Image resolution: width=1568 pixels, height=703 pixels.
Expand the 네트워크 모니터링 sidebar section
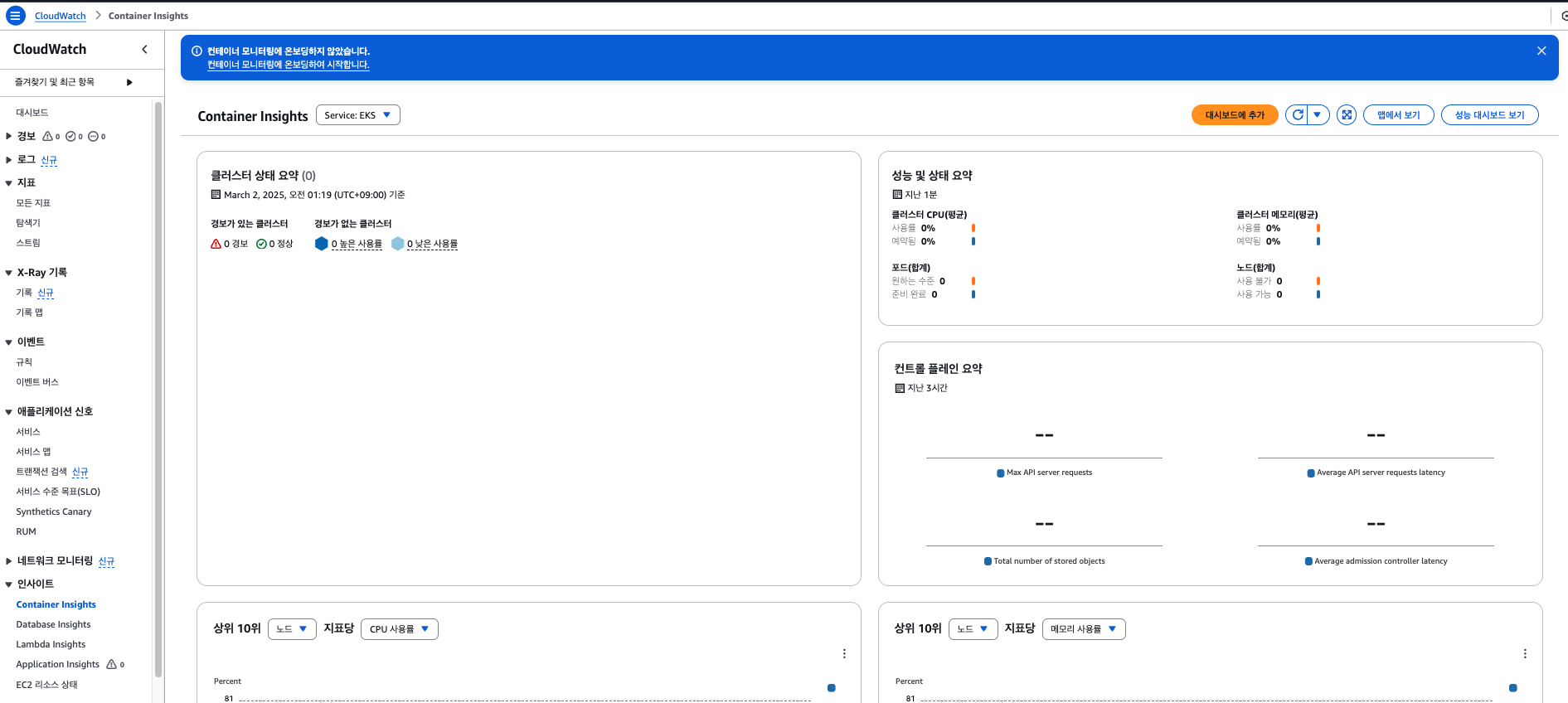tap(9, 561)
